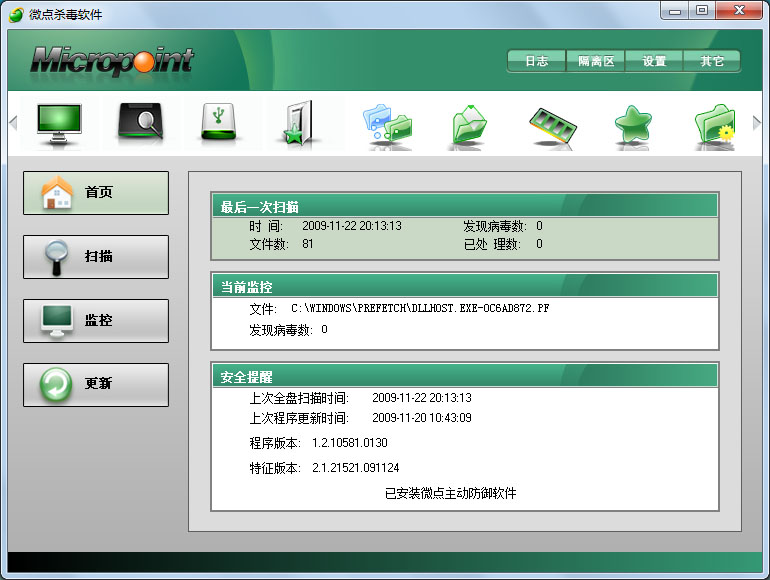770x580 pixels.
Task: Open the 监控 monitor section
Action: pos(96,321)
